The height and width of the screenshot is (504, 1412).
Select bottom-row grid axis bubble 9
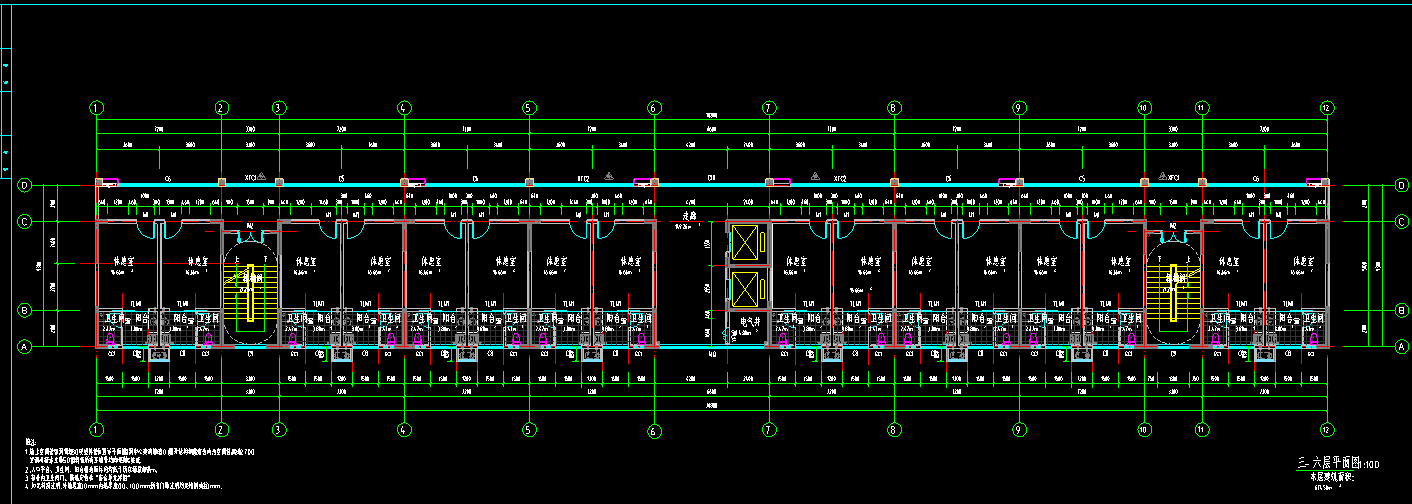tap(1018, 430)
